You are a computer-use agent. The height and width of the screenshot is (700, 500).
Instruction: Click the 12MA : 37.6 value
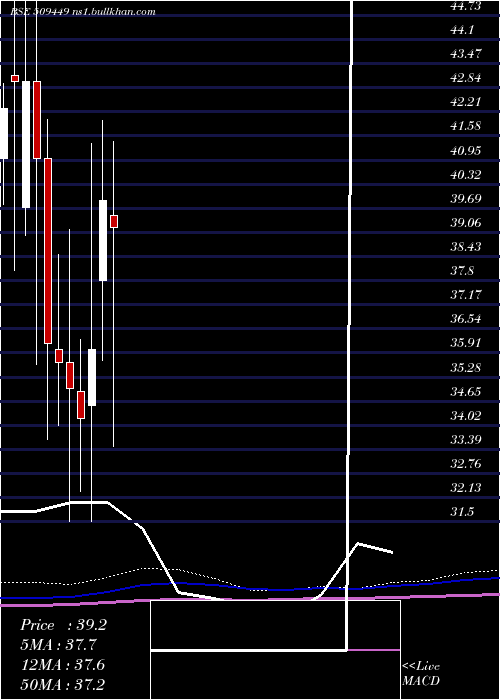pyautogui.click(x=63, y=665)
